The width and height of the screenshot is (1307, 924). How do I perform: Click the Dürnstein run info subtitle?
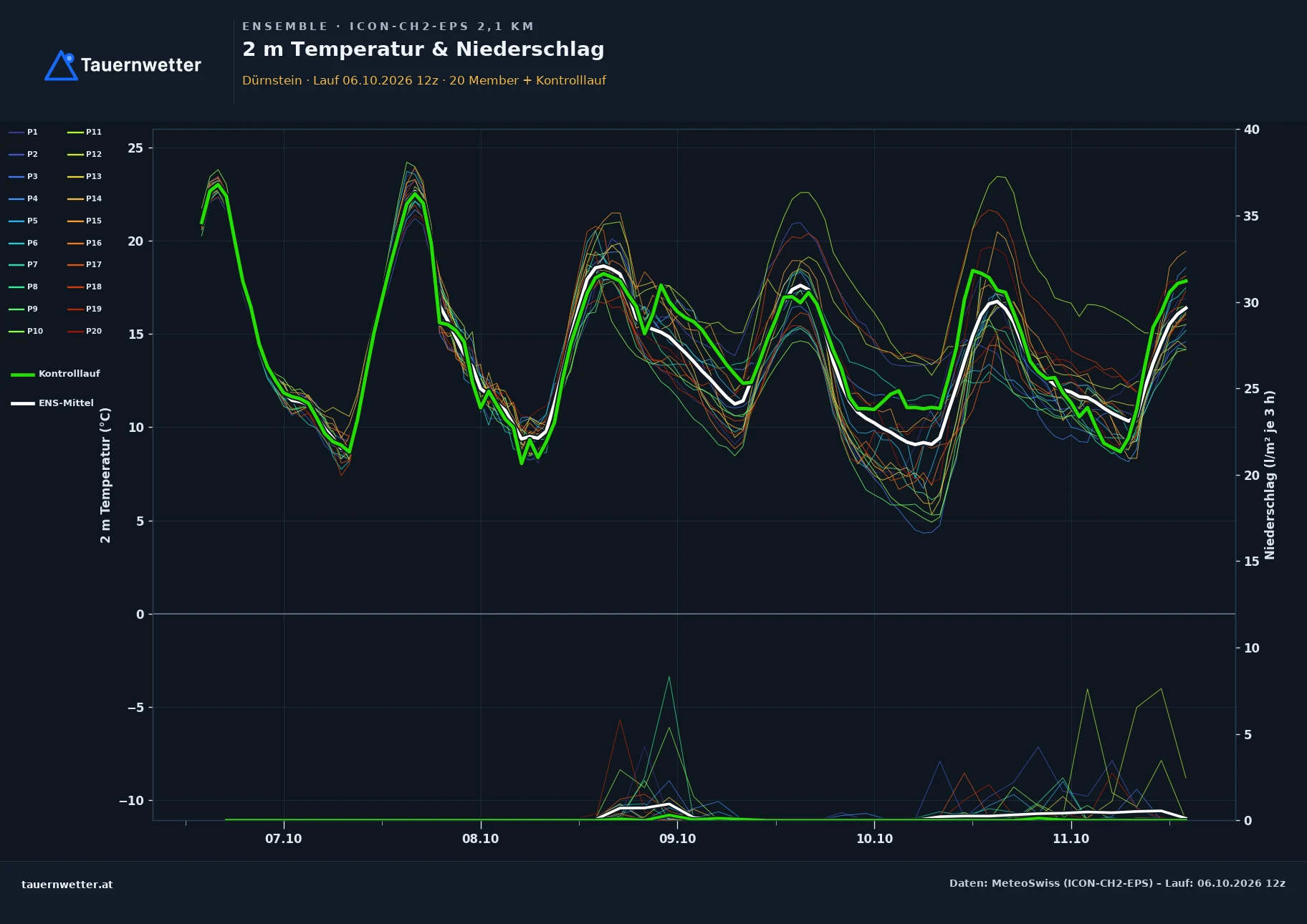point(424,80)
